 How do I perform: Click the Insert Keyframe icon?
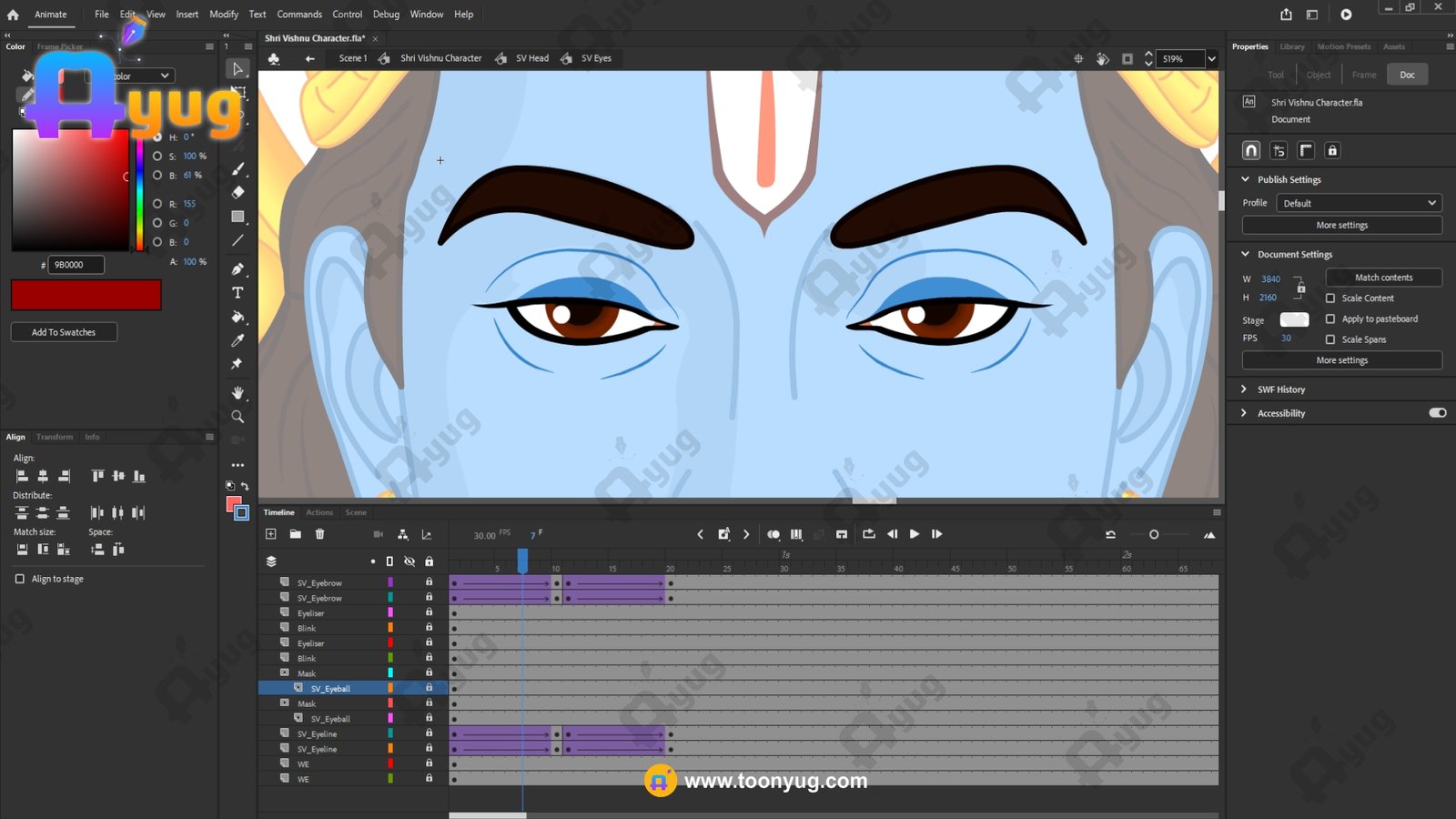click(723, 534)
